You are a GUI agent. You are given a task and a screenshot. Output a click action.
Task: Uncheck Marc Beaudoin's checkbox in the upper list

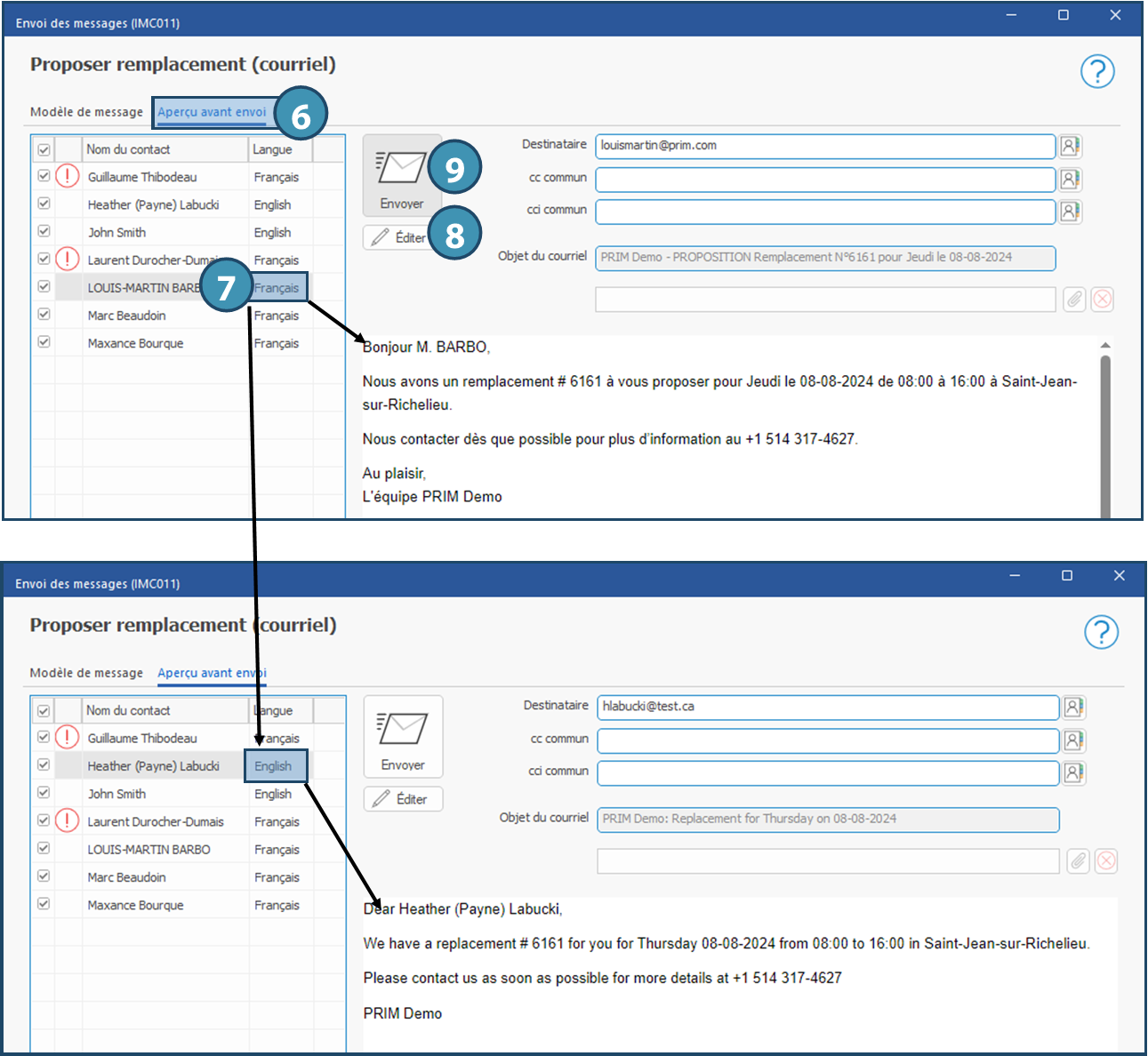pyautogui.click(x=44, y=315)
